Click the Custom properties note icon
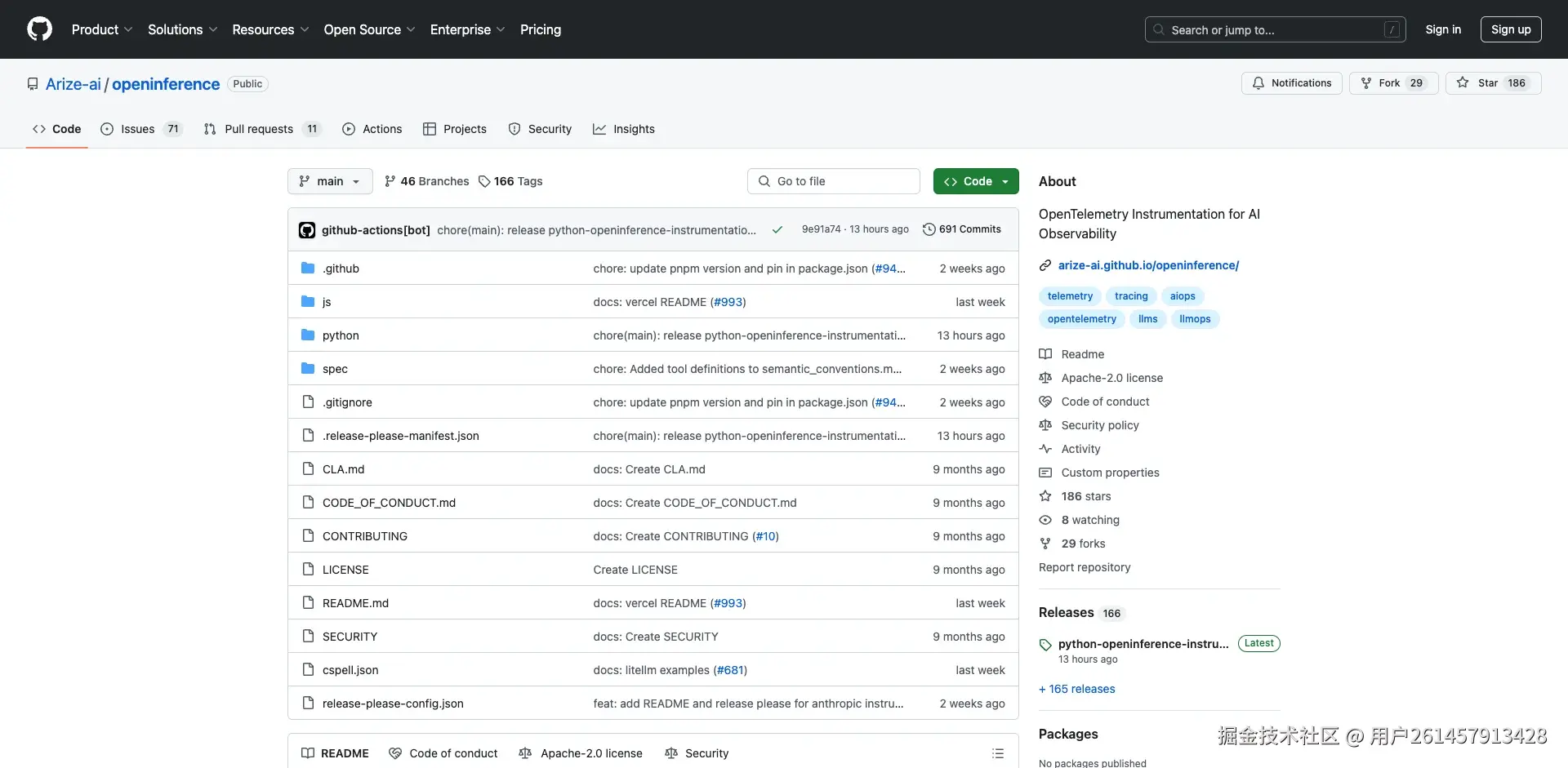 [x=1045, y=473]
